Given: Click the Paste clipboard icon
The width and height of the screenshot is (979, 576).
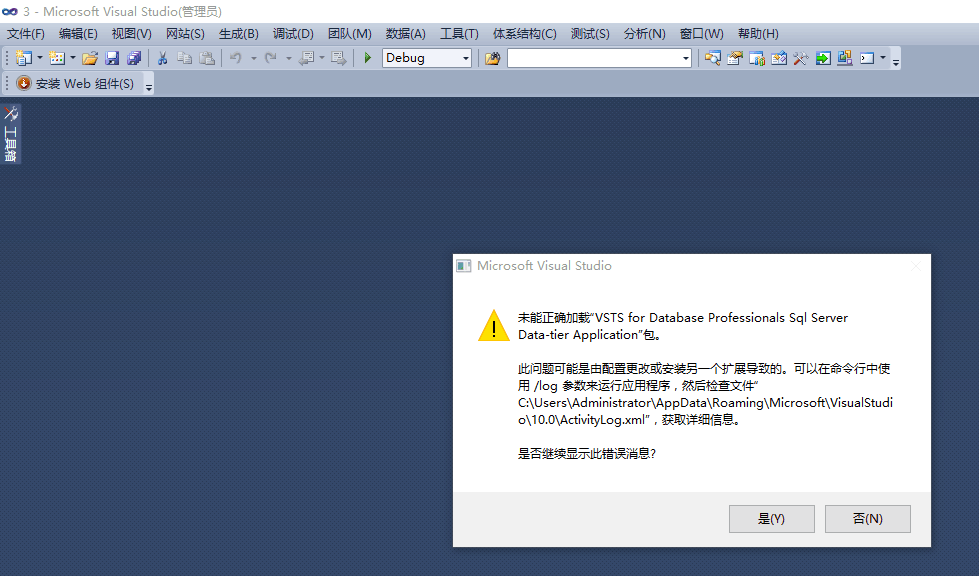Looking at the screenshot, I should point(207,58).
